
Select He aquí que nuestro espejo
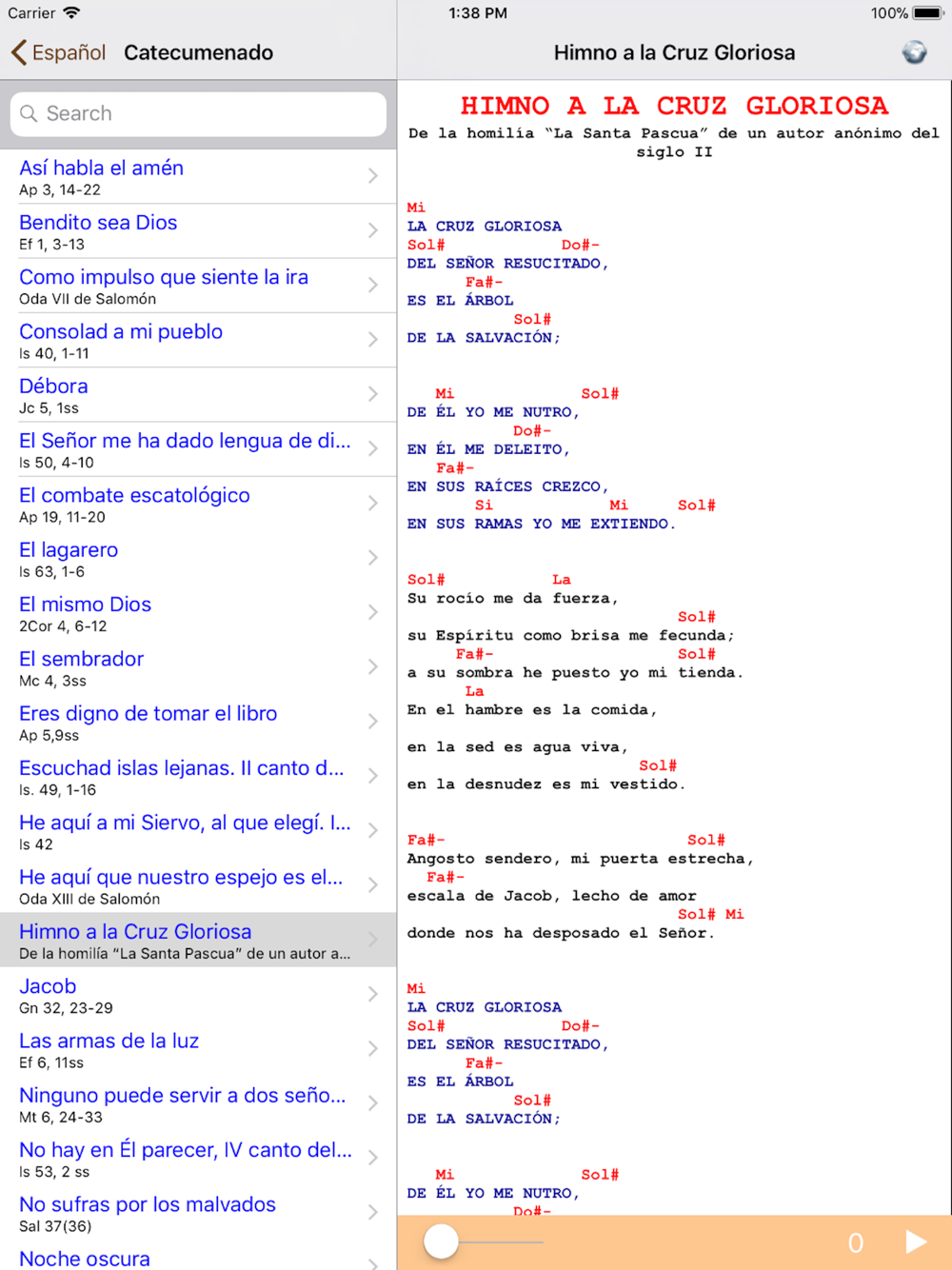198,885
